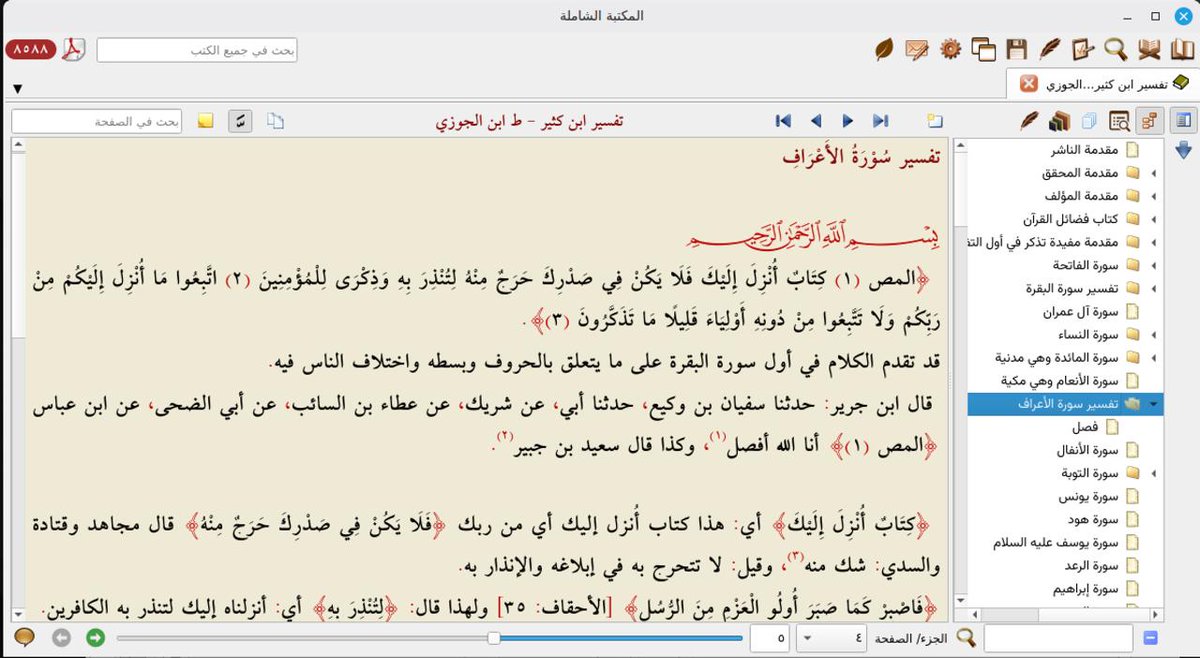Click the green forward arrow at bottom
Screen dimensions: 1200x658
coord(96,637)
